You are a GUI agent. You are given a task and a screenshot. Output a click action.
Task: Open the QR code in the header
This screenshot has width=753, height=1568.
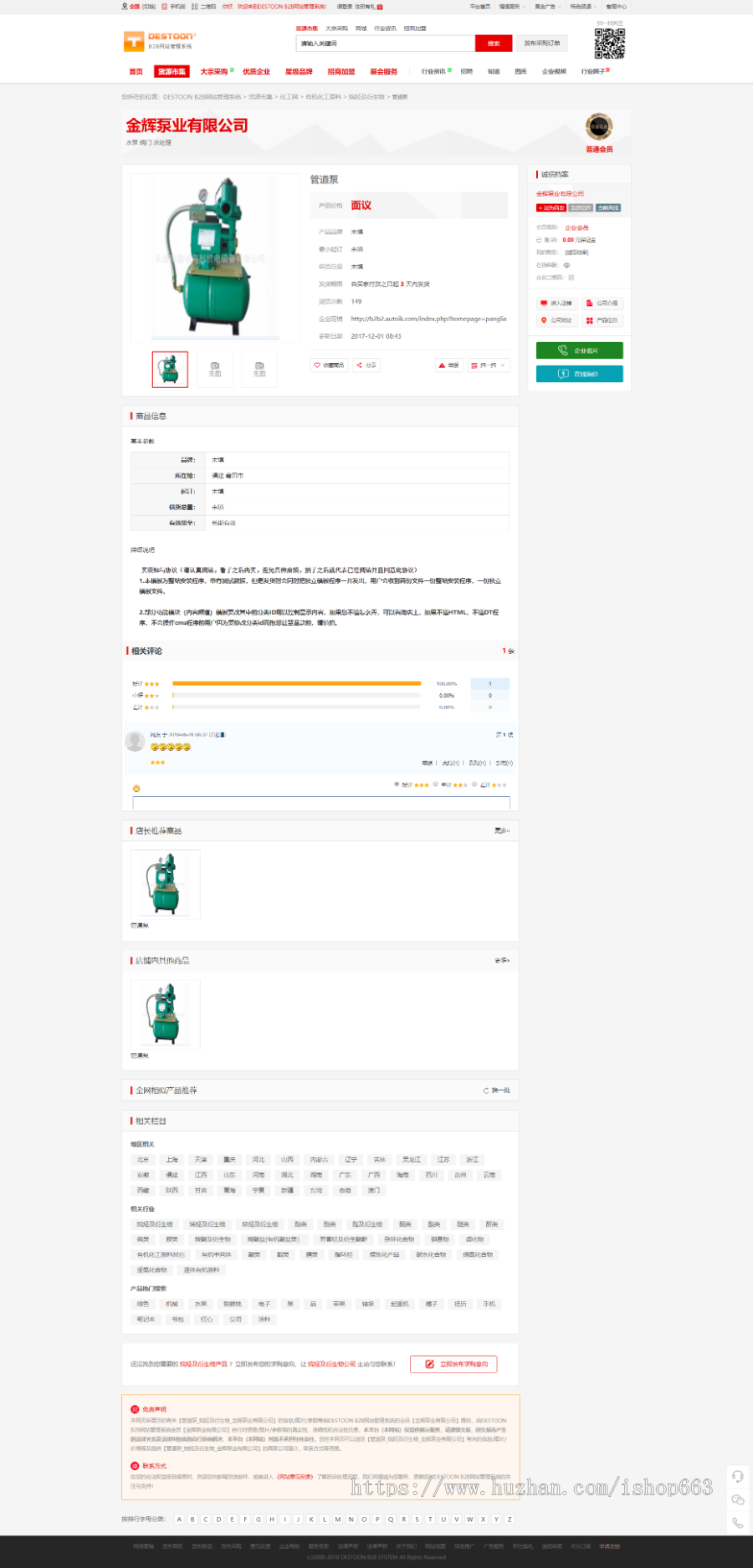(x=610, y=43)
